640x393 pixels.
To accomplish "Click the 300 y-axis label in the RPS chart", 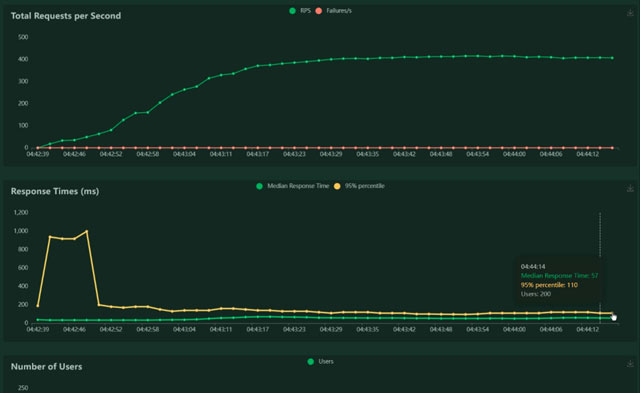I will coord(23,81).
